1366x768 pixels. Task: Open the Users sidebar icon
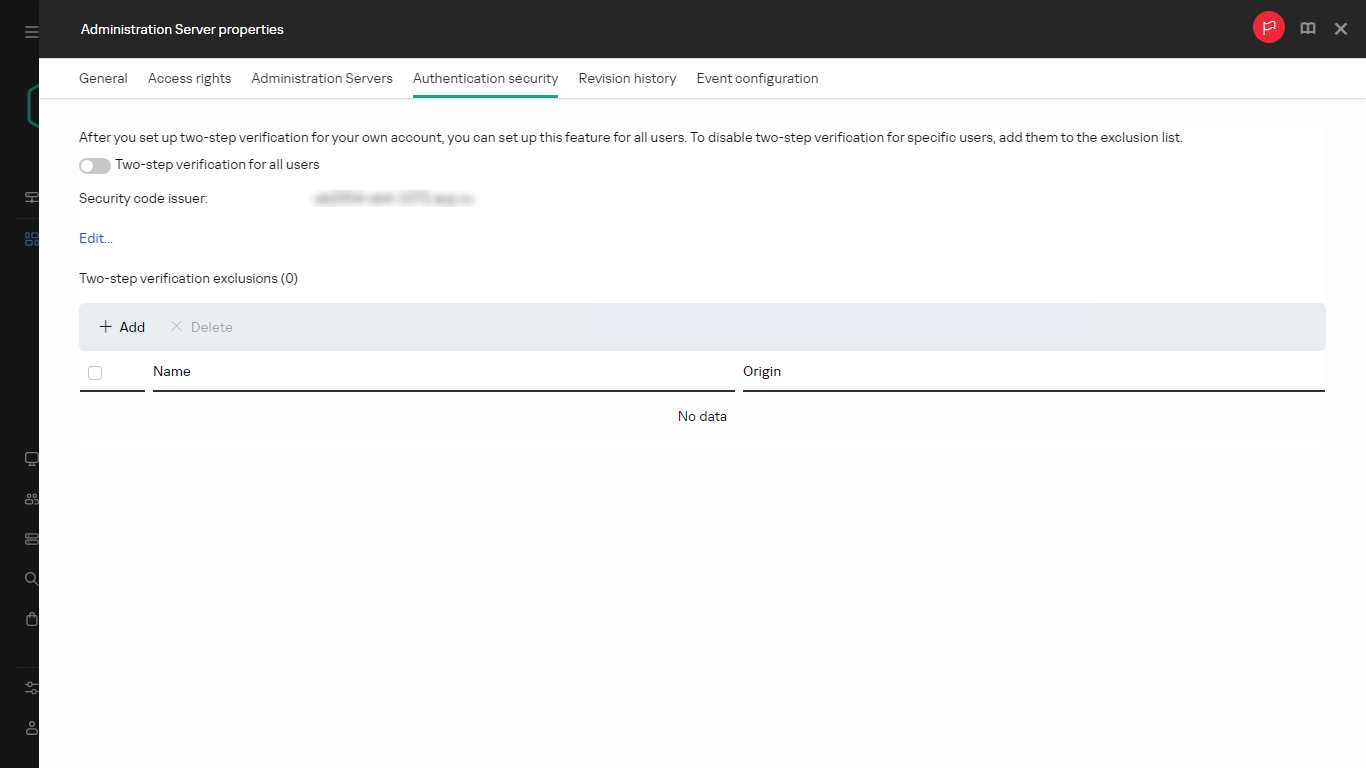[30, 498]
